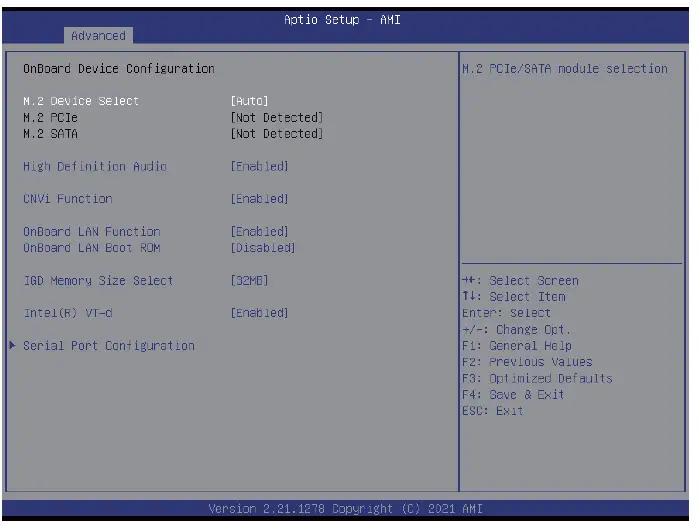Click the Select Screen key hint
699x521 pixels.
pos(520,281)
